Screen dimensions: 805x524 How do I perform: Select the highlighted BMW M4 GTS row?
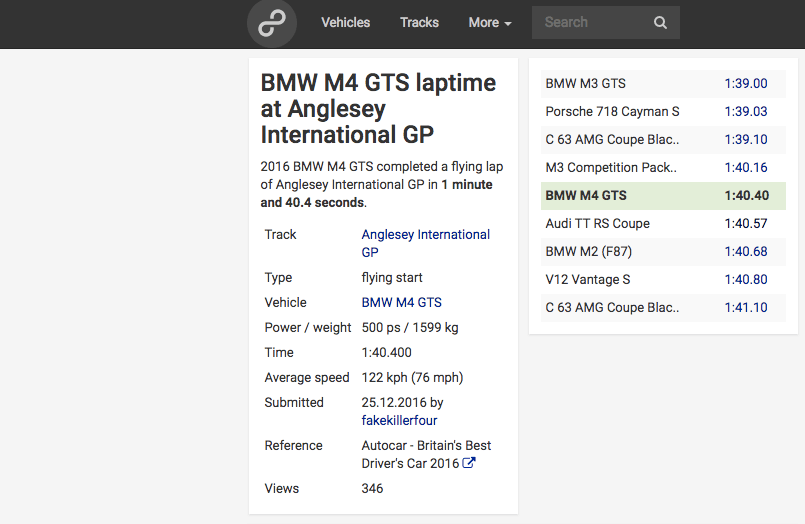pyautogui.click(x=663, y=196)
